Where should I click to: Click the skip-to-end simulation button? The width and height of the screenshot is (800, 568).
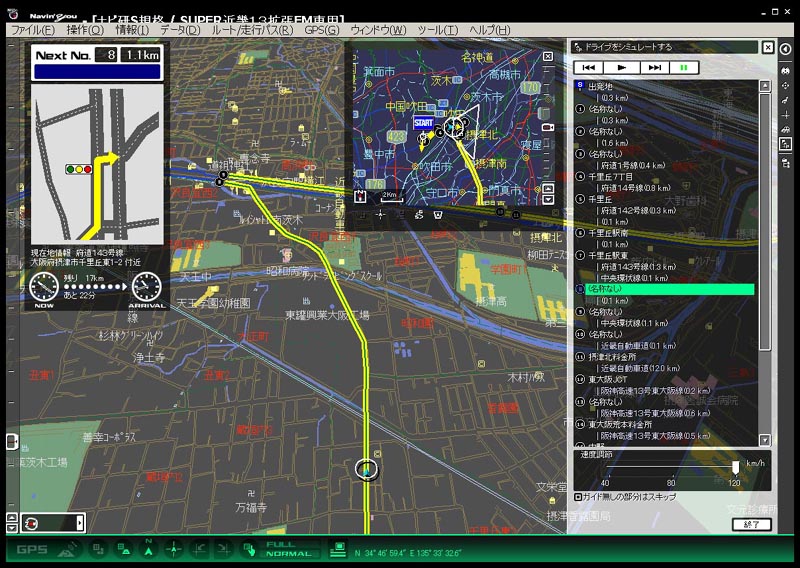pos(655,67)
